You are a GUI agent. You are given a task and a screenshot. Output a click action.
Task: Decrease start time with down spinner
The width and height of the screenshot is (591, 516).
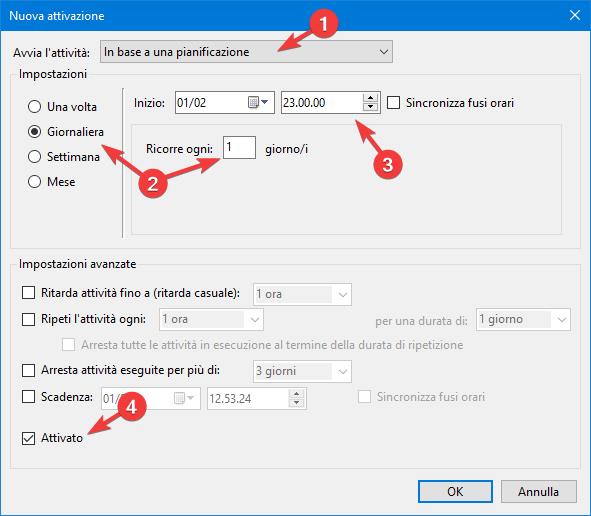click(371, 107)
